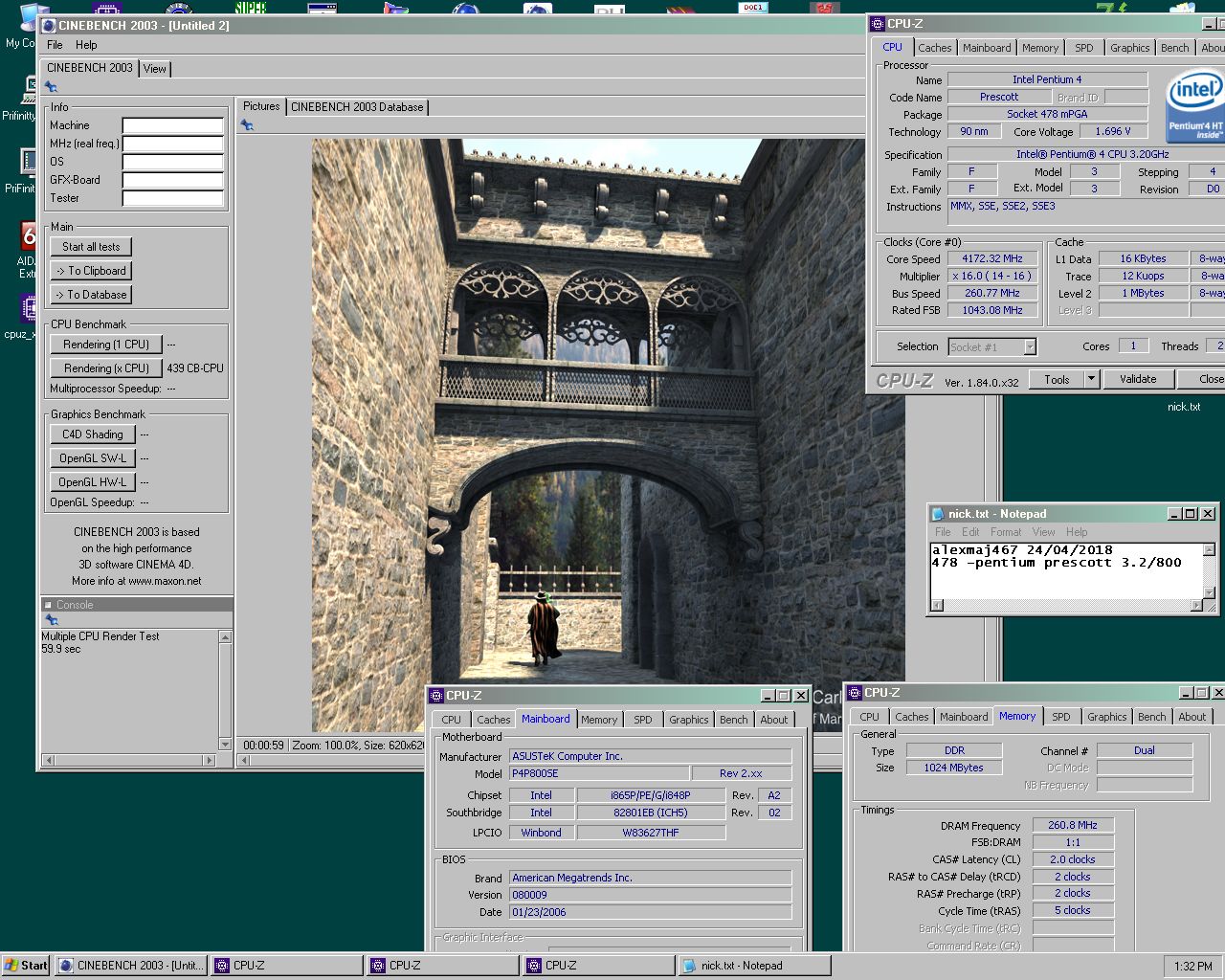1225x980 pixels.
Task: Open Graphics tab in top CPU-Z window
Action: click(1129, 48)
